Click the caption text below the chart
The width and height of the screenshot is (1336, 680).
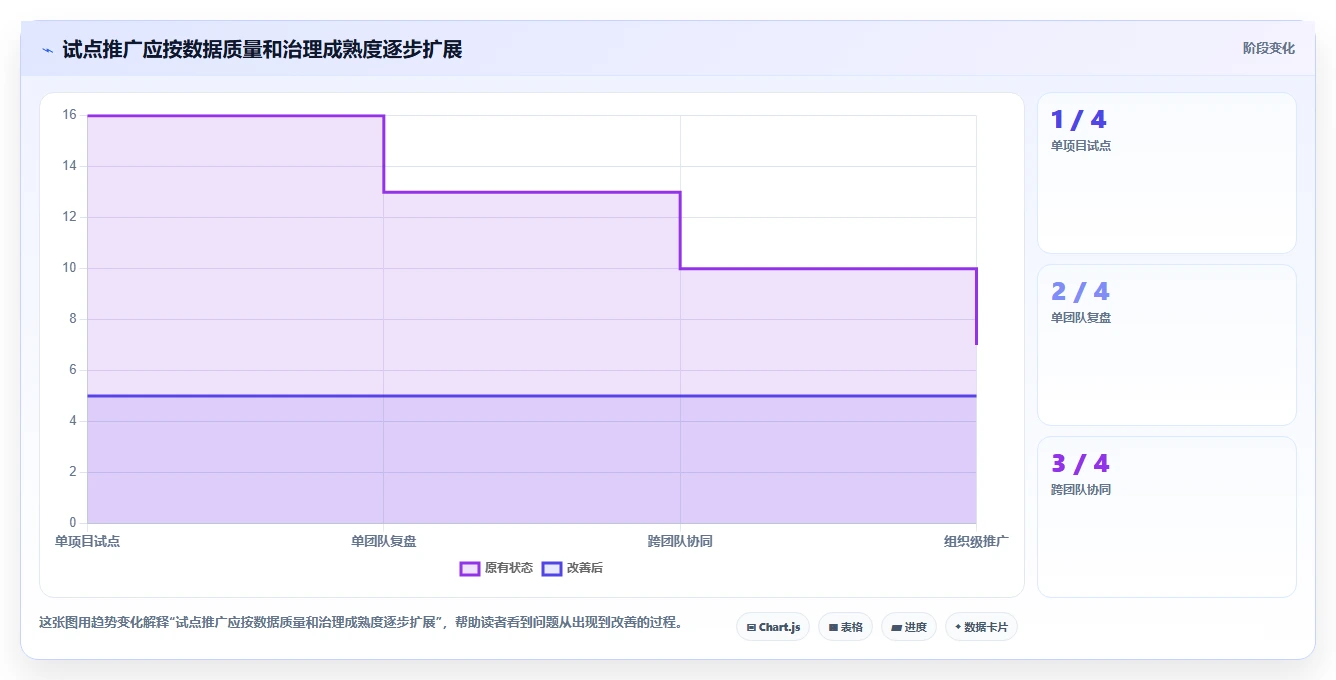click(361, 622)
